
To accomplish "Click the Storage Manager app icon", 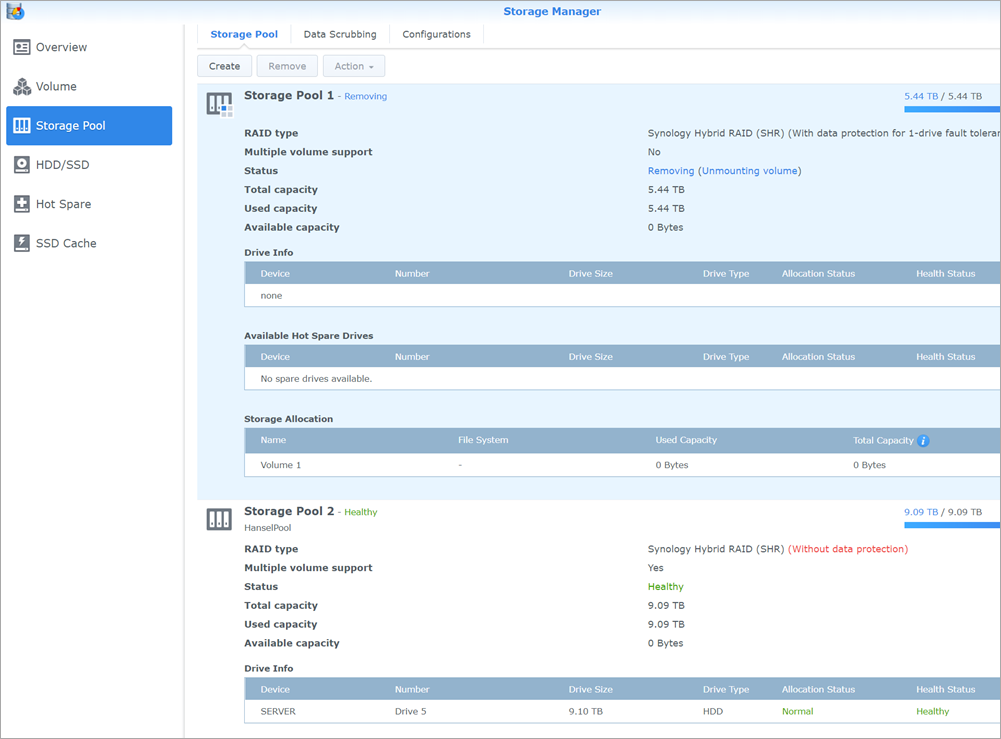I will point(15,11).
